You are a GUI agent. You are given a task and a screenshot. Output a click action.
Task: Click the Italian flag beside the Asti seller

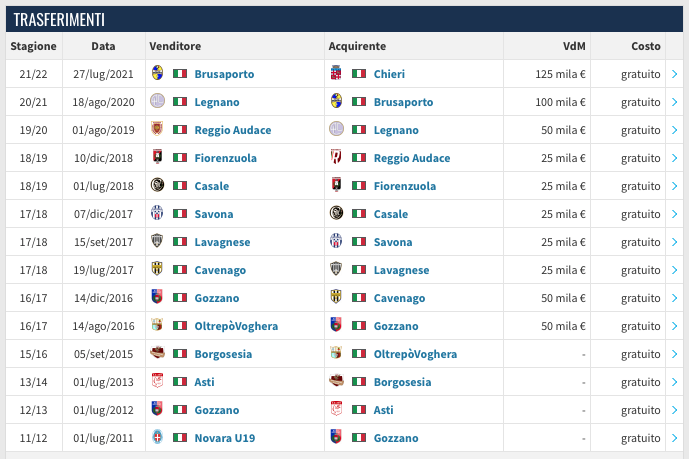180,382
